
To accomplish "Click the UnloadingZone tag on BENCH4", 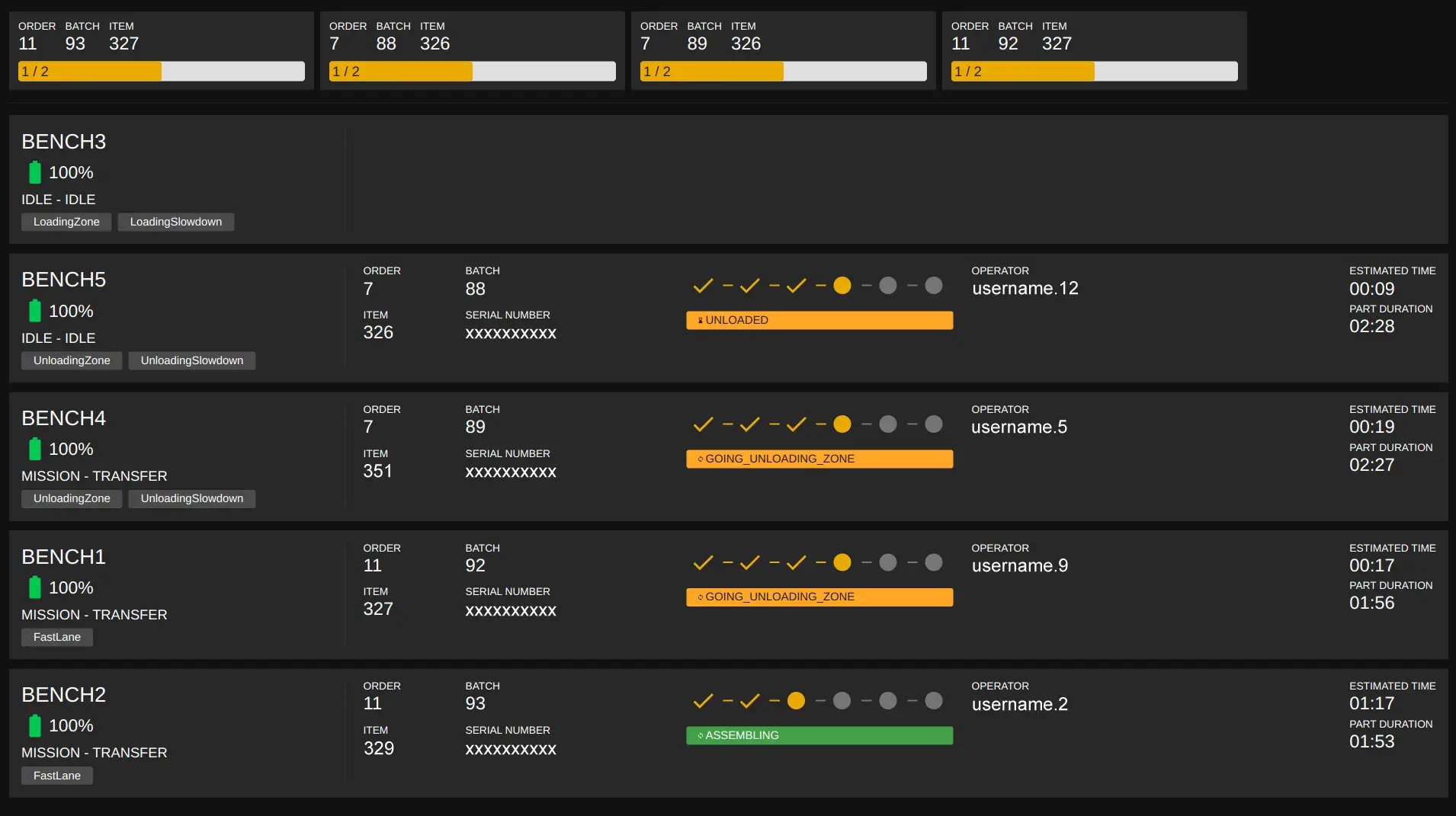I will (72, 498).
